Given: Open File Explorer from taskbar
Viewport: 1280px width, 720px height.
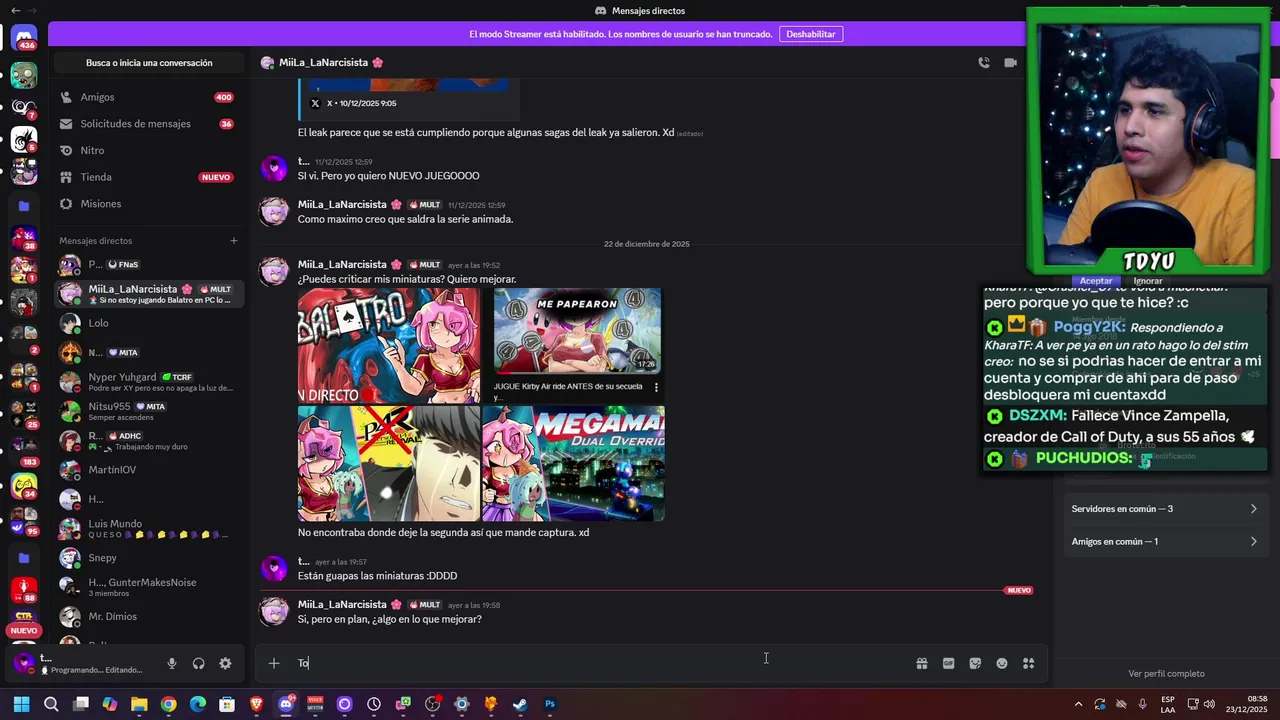Looking at the screenshot, I should pos(139,704).
